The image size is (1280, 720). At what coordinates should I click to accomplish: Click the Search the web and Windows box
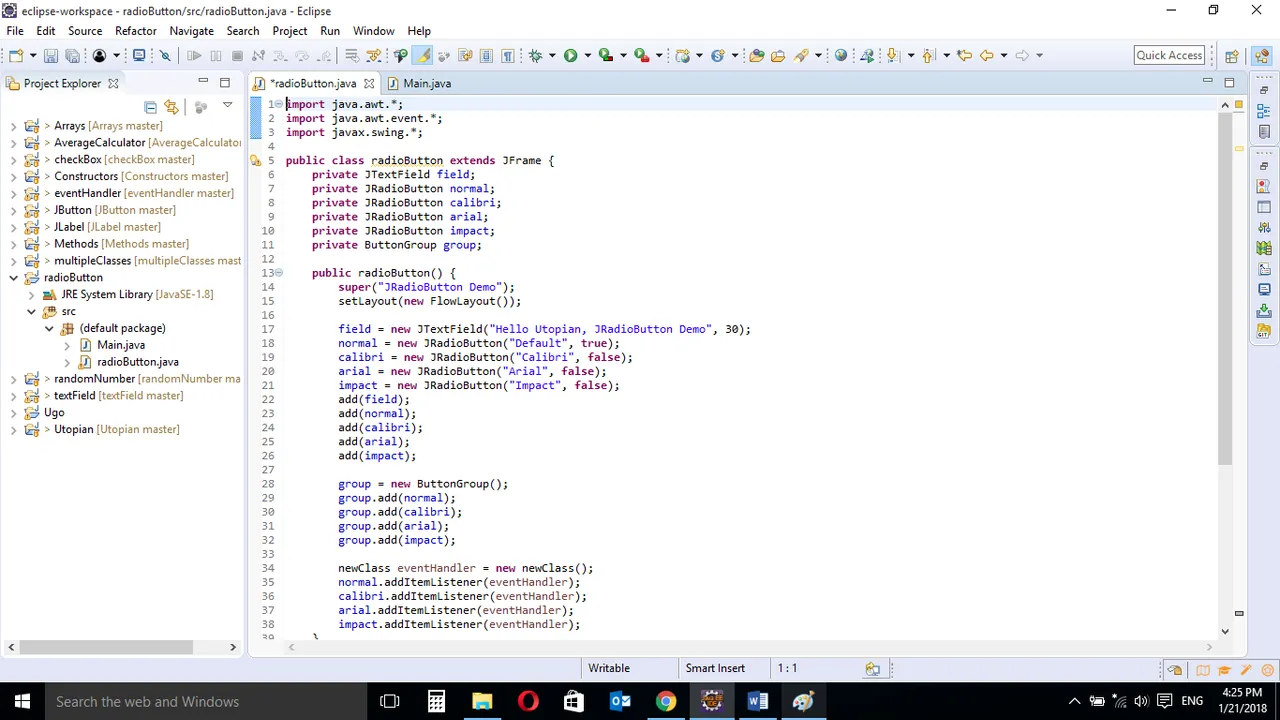205,701
